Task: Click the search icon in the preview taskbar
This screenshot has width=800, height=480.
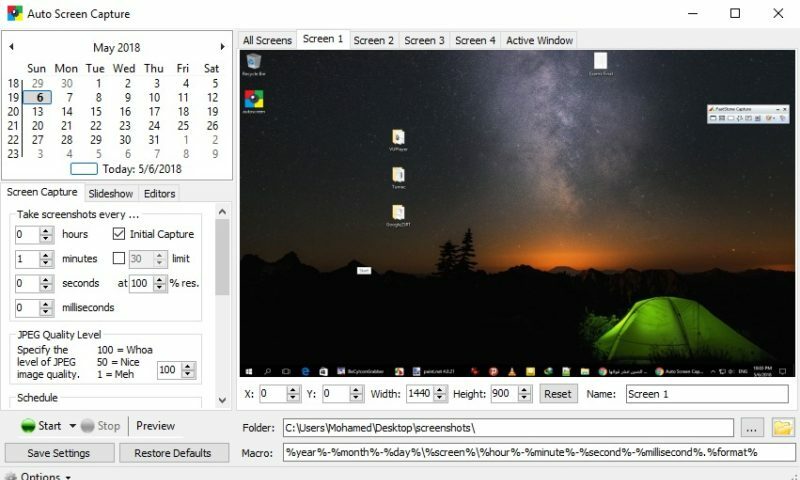Action: [x=268, y=371]
